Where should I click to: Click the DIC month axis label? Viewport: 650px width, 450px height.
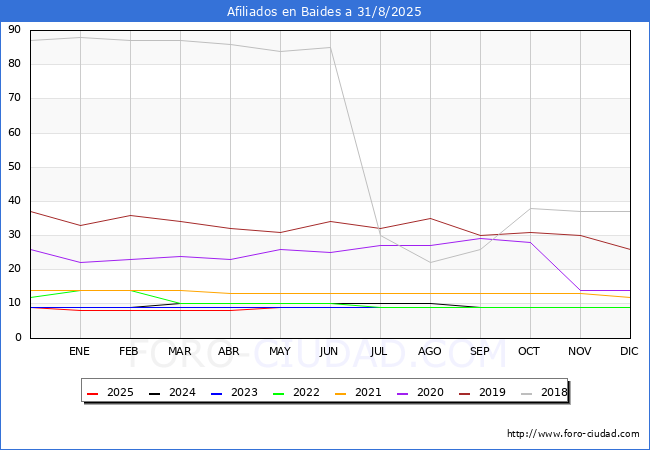coord(630,352)
